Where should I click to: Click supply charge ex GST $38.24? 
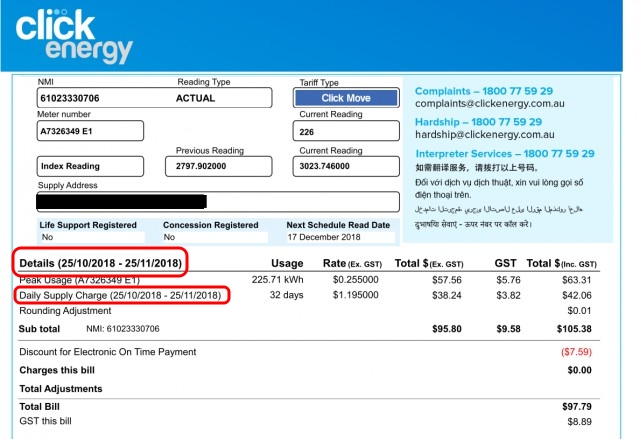point(447,295)
